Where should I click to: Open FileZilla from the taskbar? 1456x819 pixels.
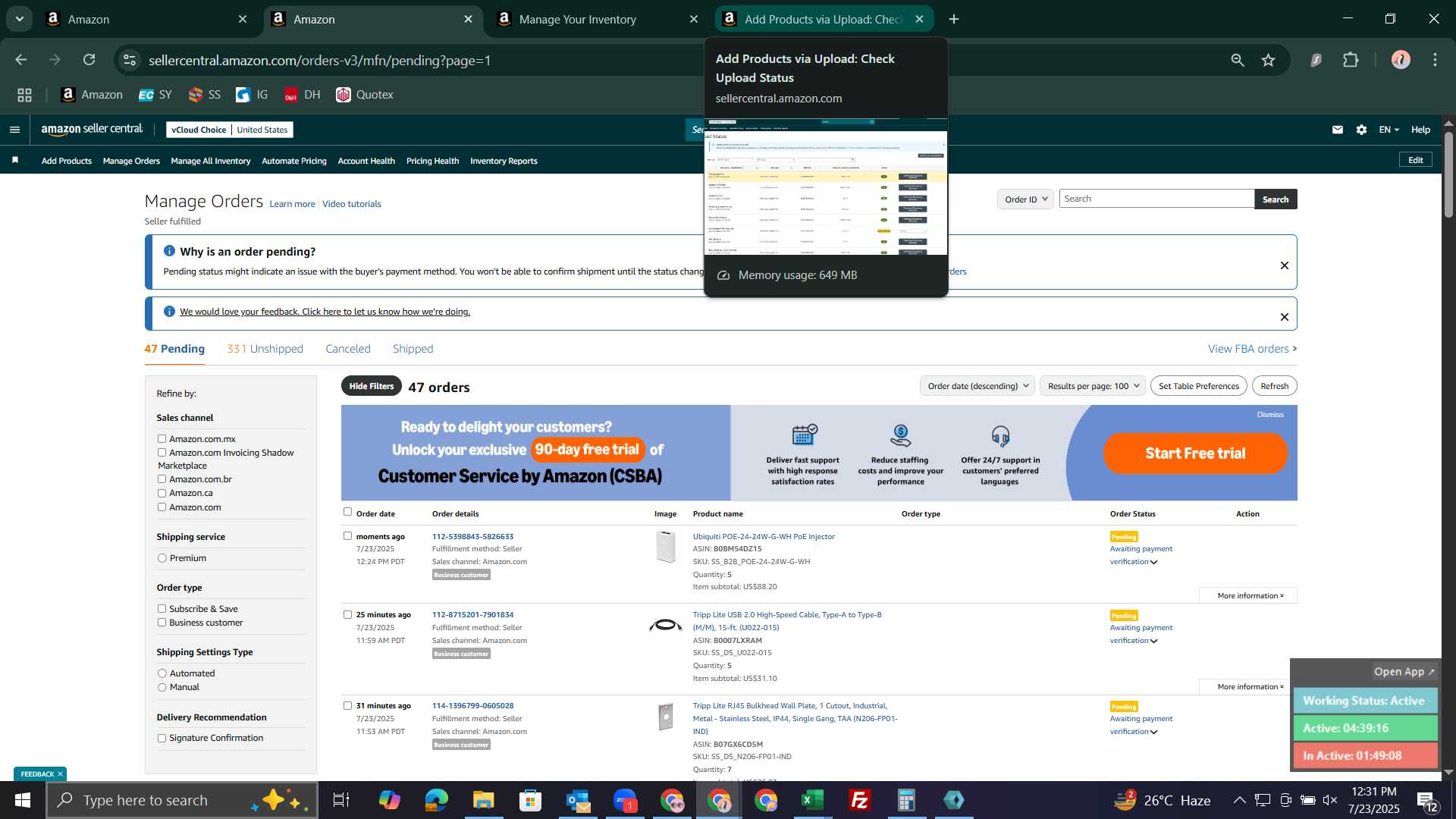tap(860, 800)
